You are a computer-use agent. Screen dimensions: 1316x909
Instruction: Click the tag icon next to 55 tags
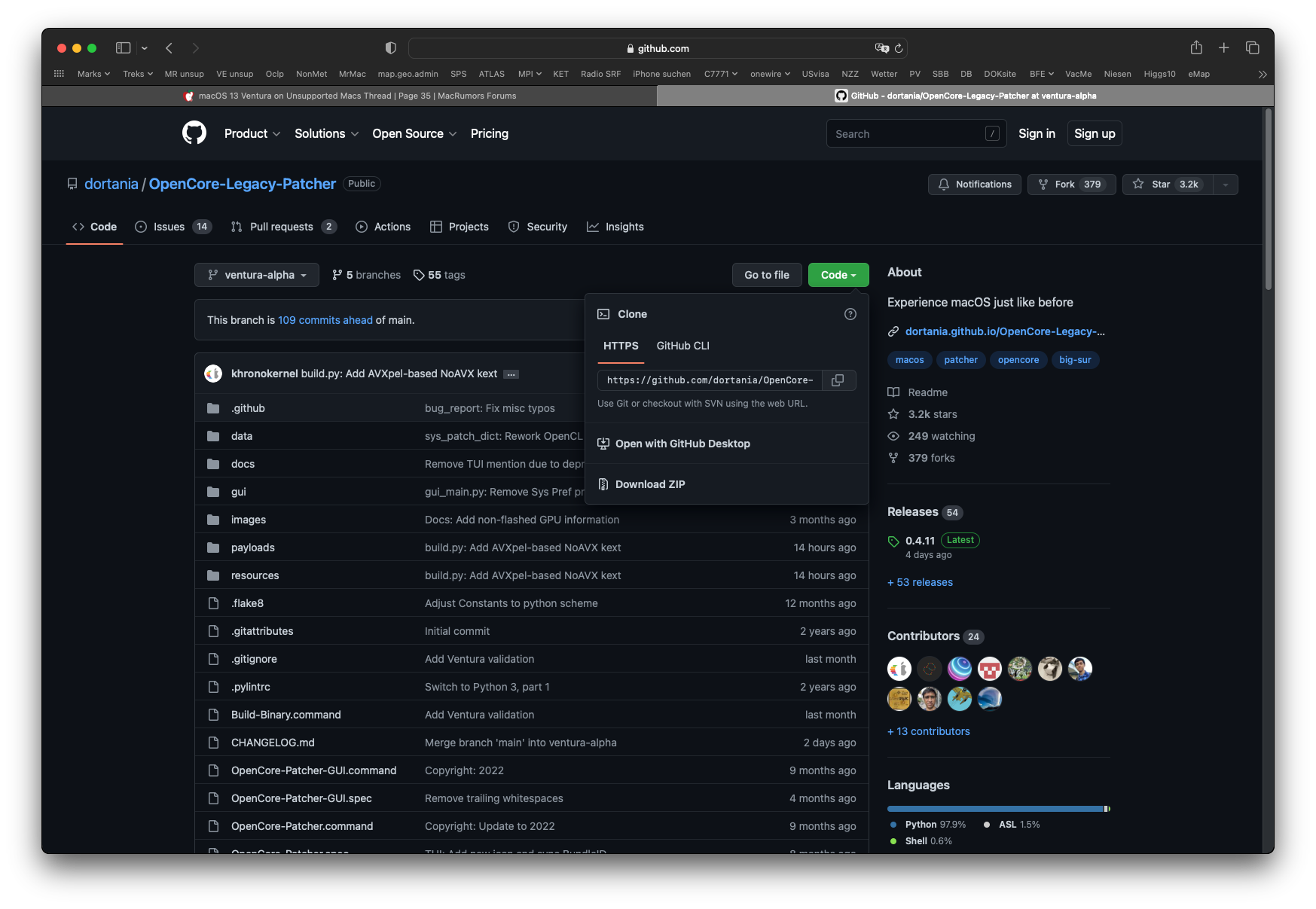419,275
